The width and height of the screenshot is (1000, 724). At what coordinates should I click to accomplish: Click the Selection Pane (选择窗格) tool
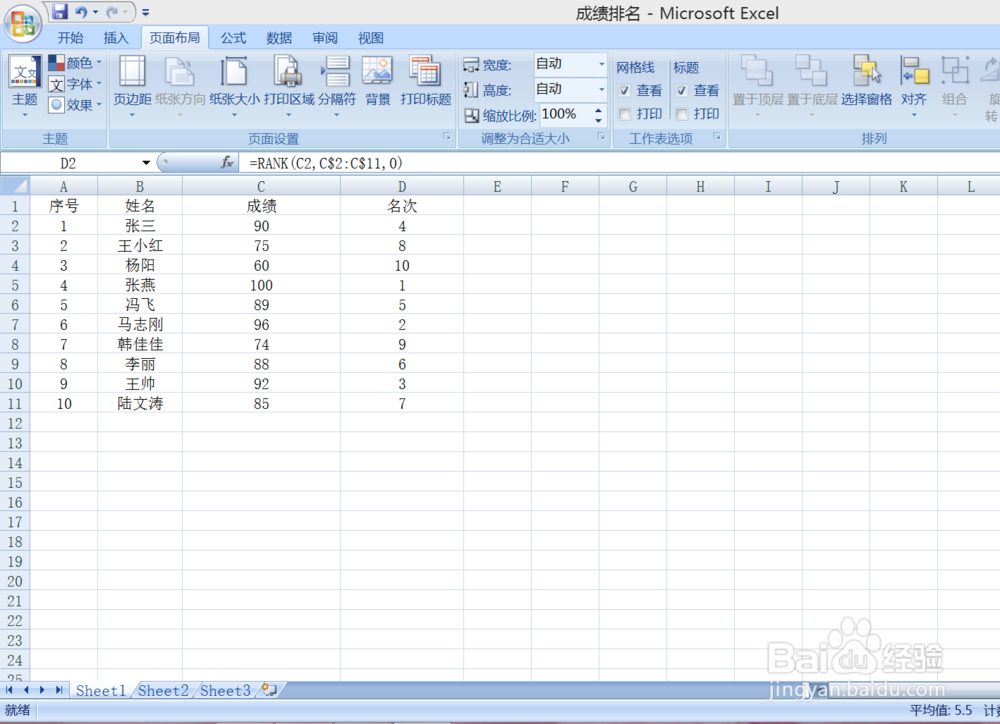(x=868, y=85)
